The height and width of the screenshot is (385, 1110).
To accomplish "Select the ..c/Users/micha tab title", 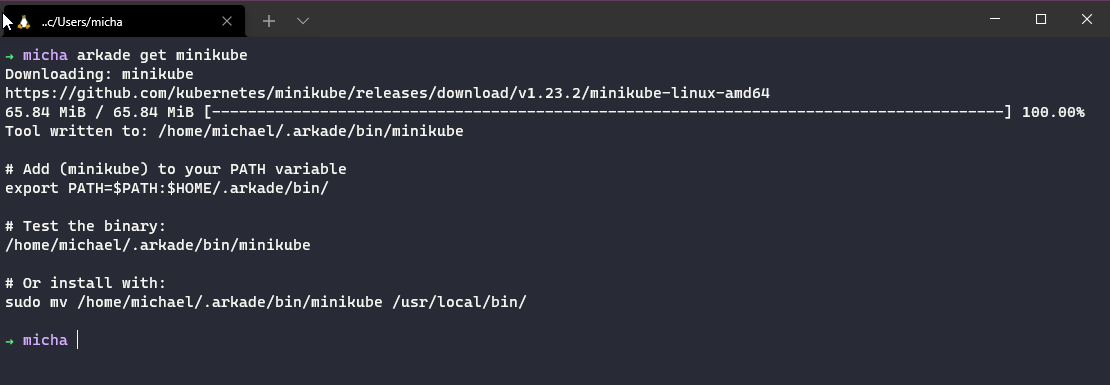I will (x=81, y=22).
